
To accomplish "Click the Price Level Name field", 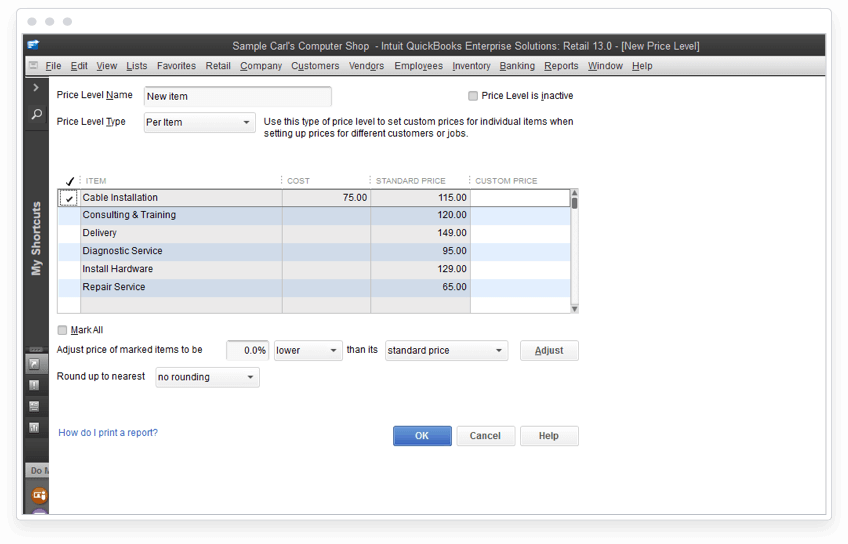I will [x=237, y=96].
